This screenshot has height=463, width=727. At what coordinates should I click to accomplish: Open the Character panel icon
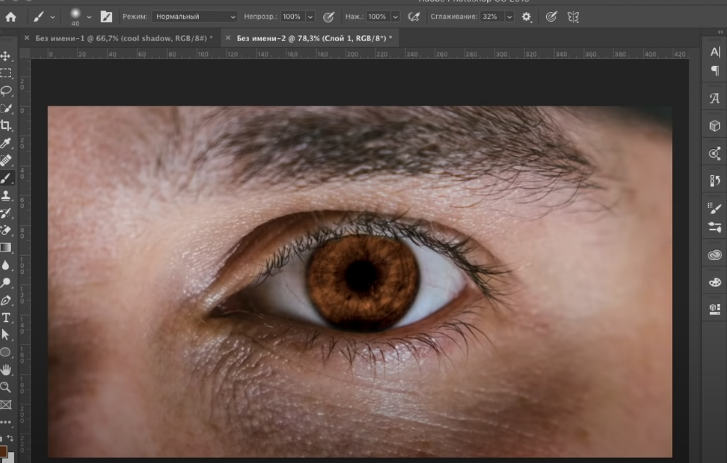pyautogui.click(x=714, y=53)
